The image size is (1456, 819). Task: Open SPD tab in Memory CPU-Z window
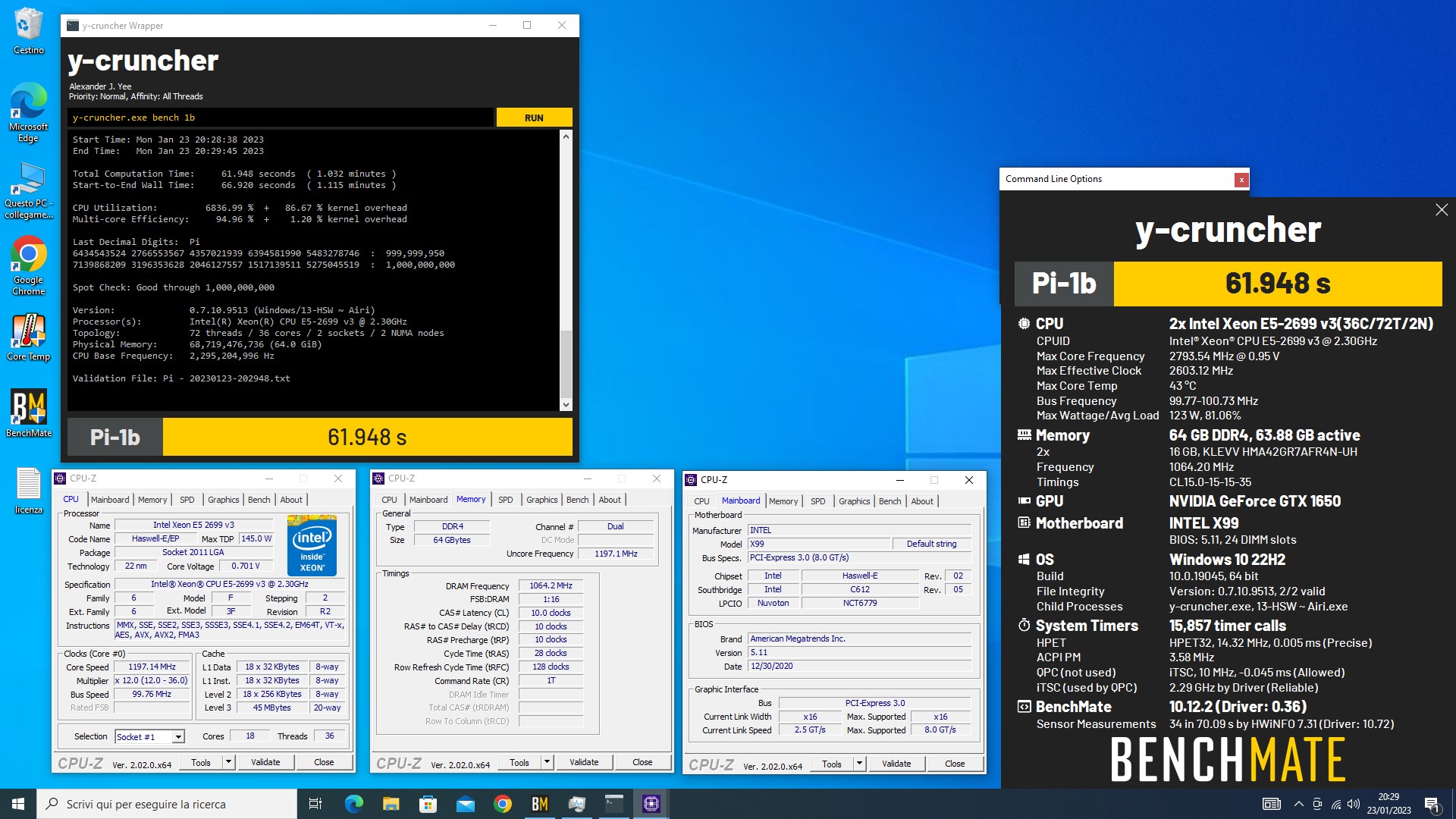(505, 500)
